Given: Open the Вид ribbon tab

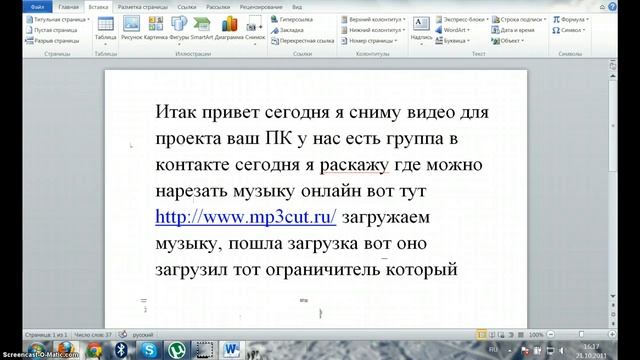Looking at the screenshot, I should (x=297, y=7).
